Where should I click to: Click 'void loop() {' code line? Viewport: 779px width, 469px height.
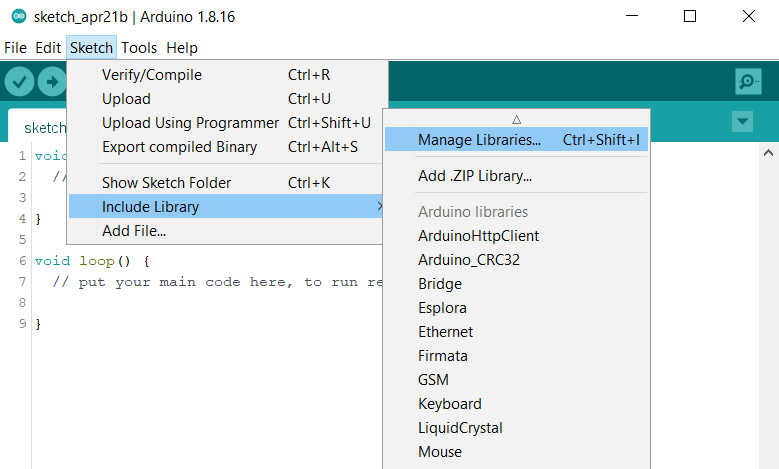[92, 261]
